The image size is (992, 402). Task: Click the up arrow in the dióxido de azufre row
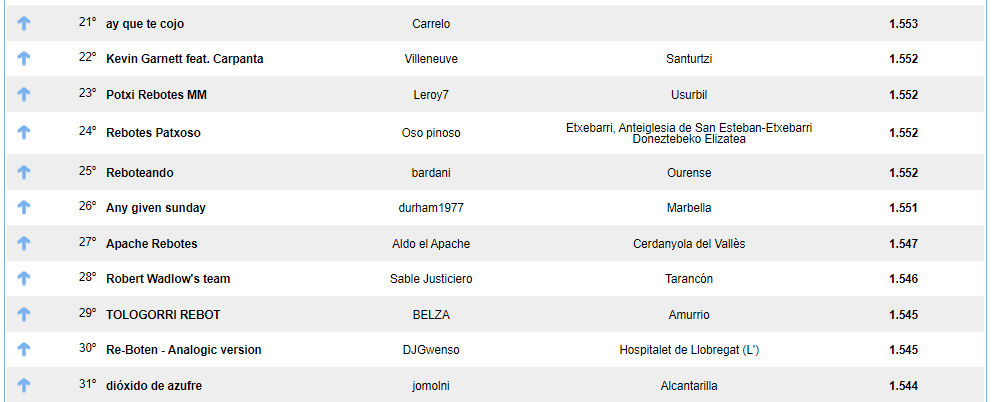24,386
